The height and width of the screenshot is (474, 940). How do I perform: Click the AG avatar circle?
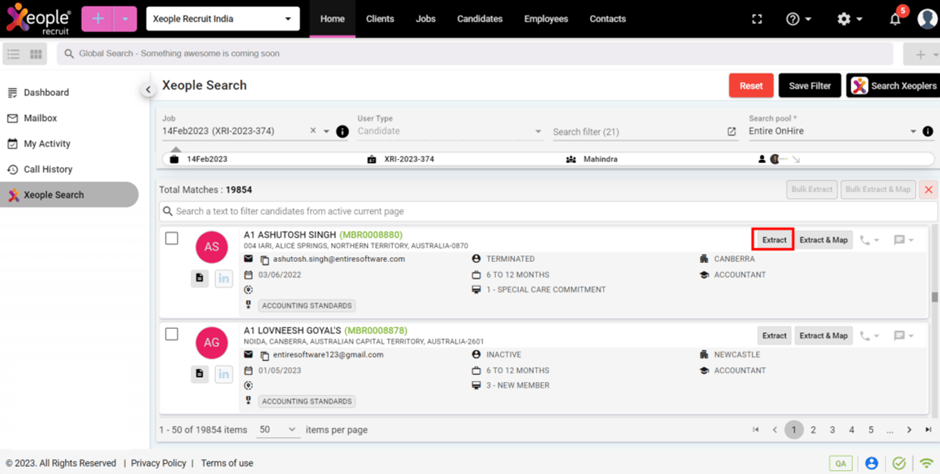(x=212, y=343)
